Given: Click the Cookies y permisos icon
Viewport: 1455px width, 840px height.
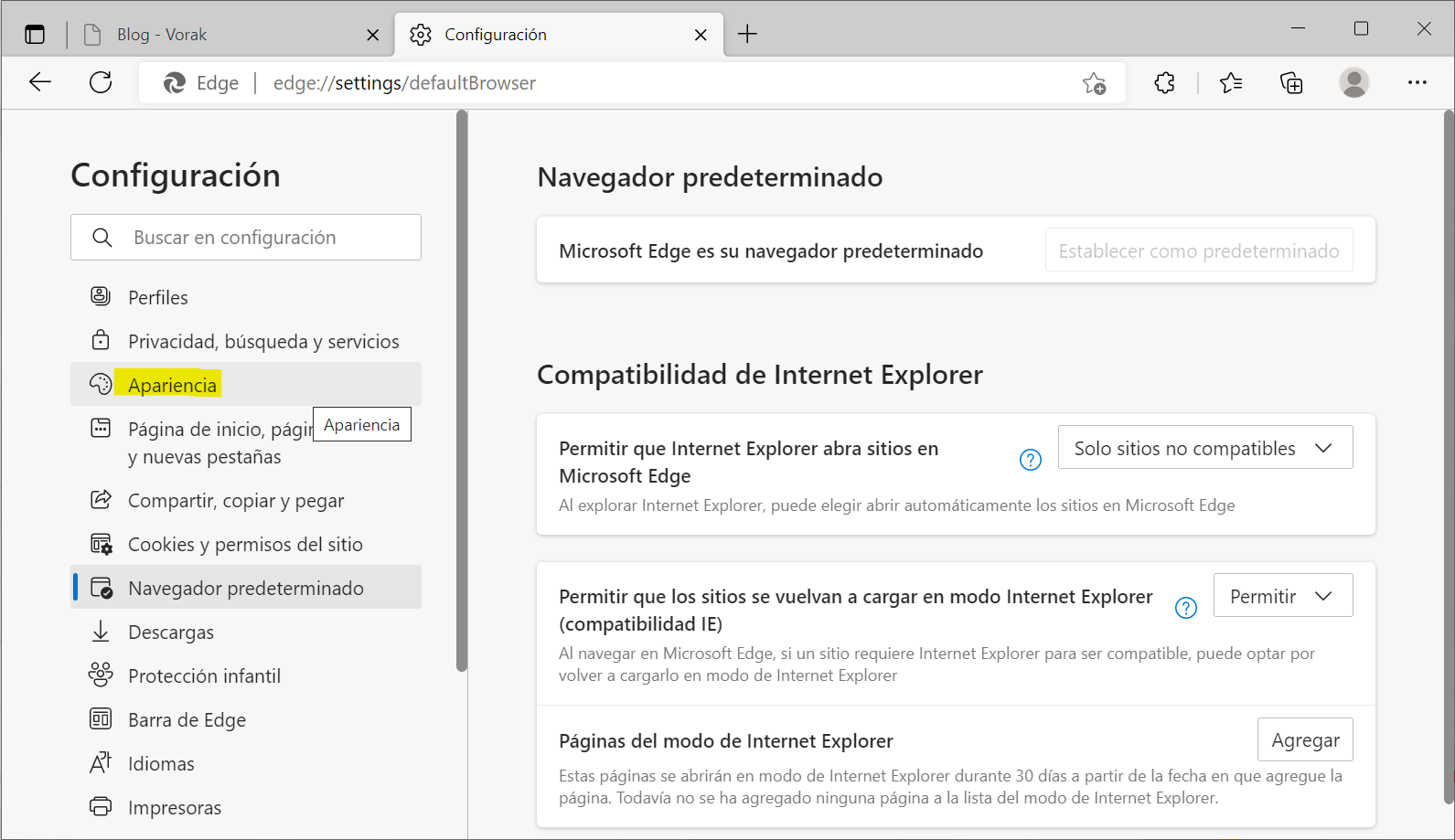Looking at the screenshot, I should (x=101, y=544).
